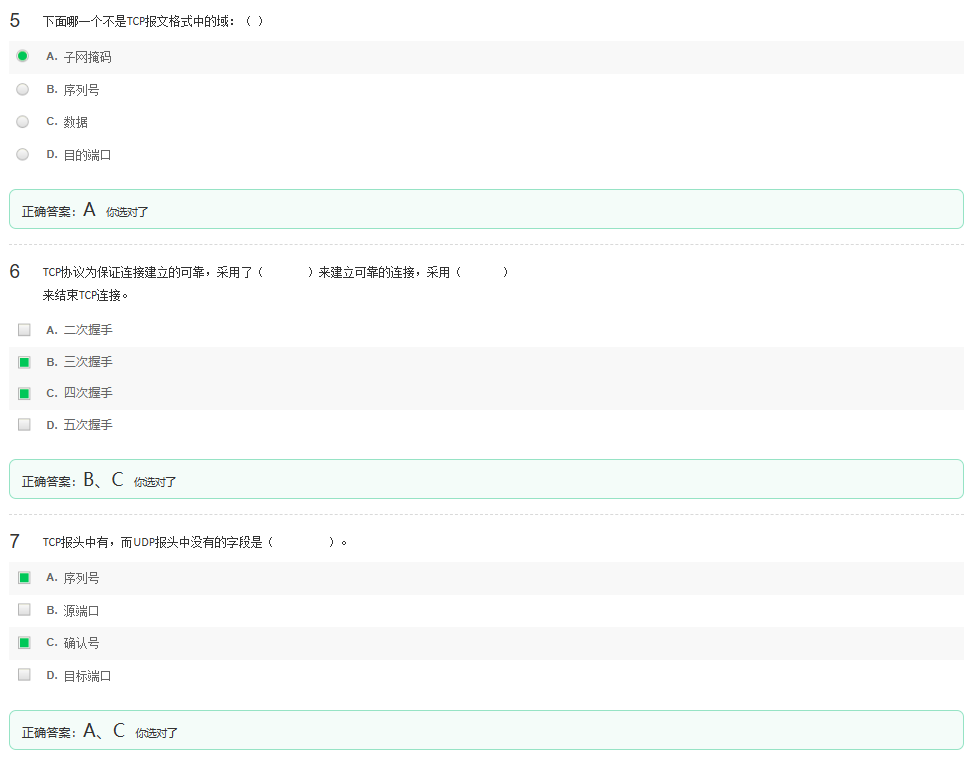Click question 5 text about TCP报文格式
This screenshot has width=971, height=762.
(152, 21)
